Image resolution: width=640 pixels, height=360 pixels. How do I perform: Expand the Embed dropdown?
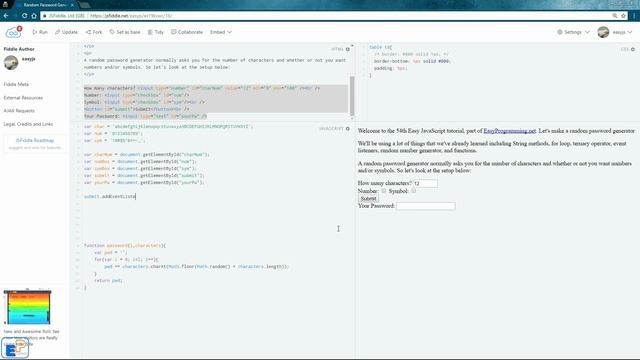coord(221,32)
